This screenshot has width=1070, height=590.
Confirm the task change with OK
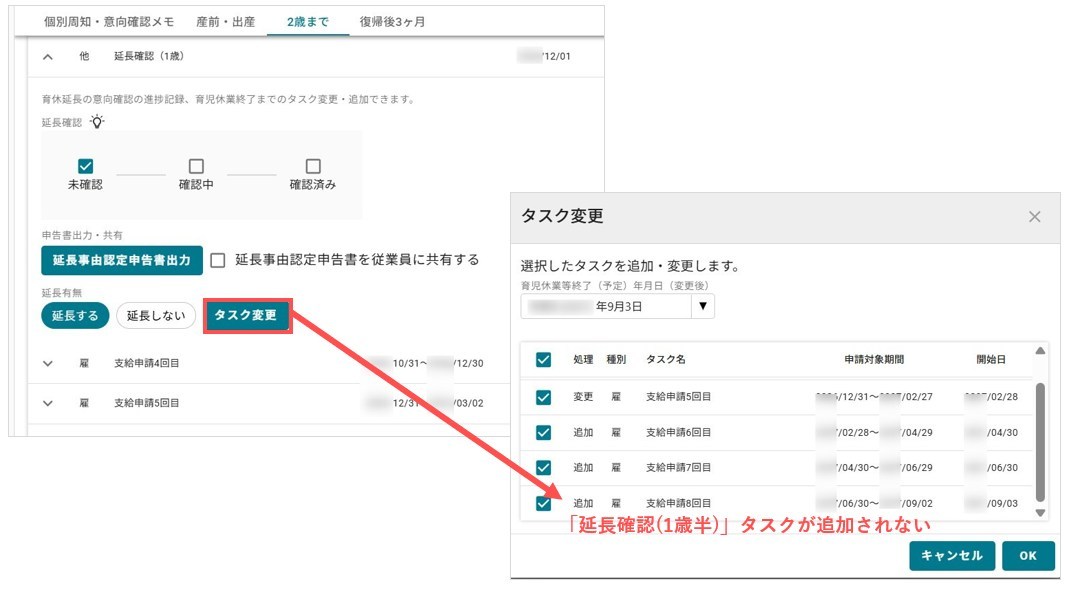tap(1028, 555)
